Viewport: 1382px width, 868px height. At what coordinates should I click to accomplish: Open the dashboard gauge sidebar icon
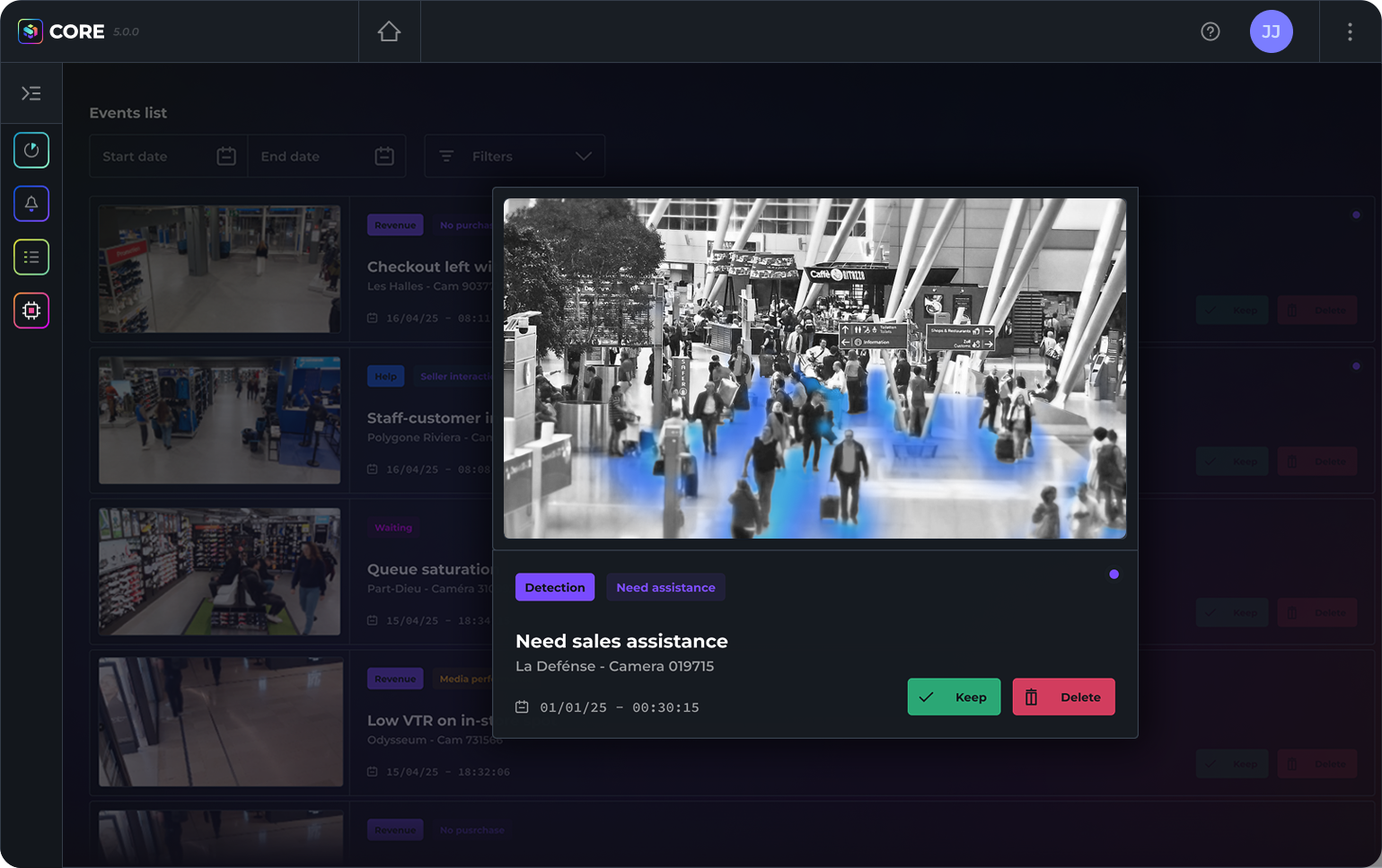(31, 150)
